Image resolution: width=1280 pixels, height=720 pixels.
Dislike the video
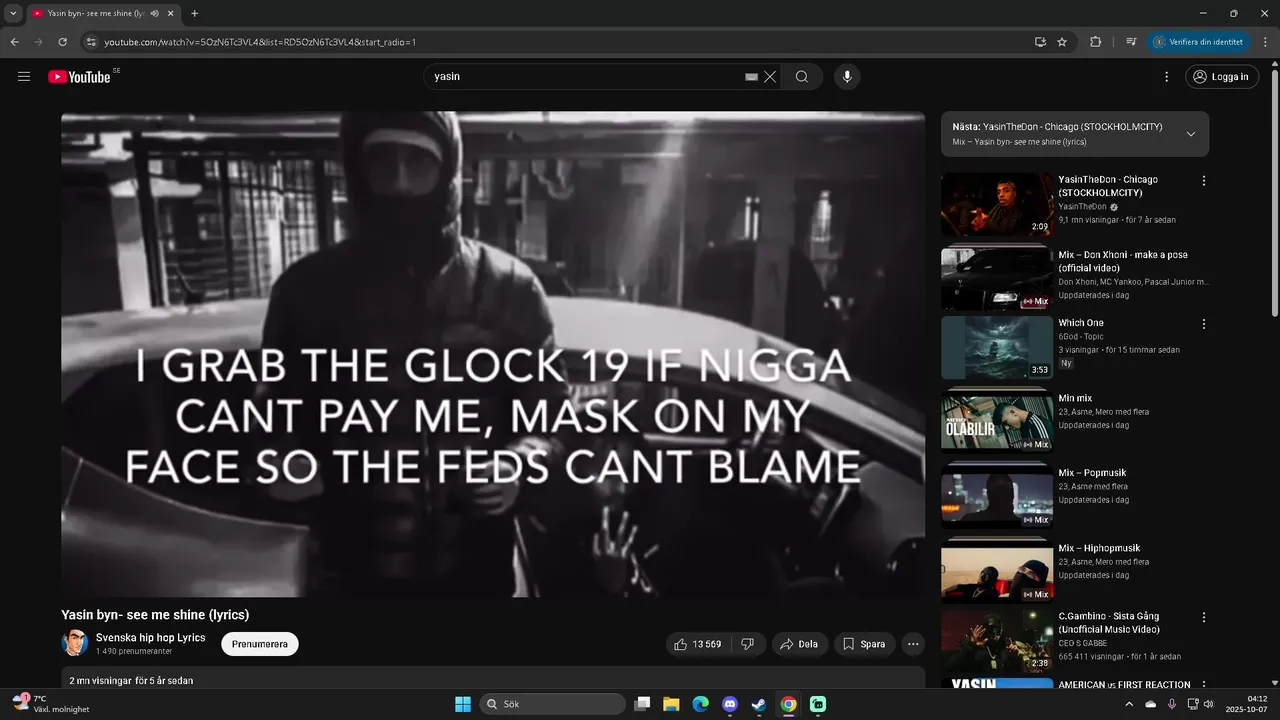click(x=748, y=644)
